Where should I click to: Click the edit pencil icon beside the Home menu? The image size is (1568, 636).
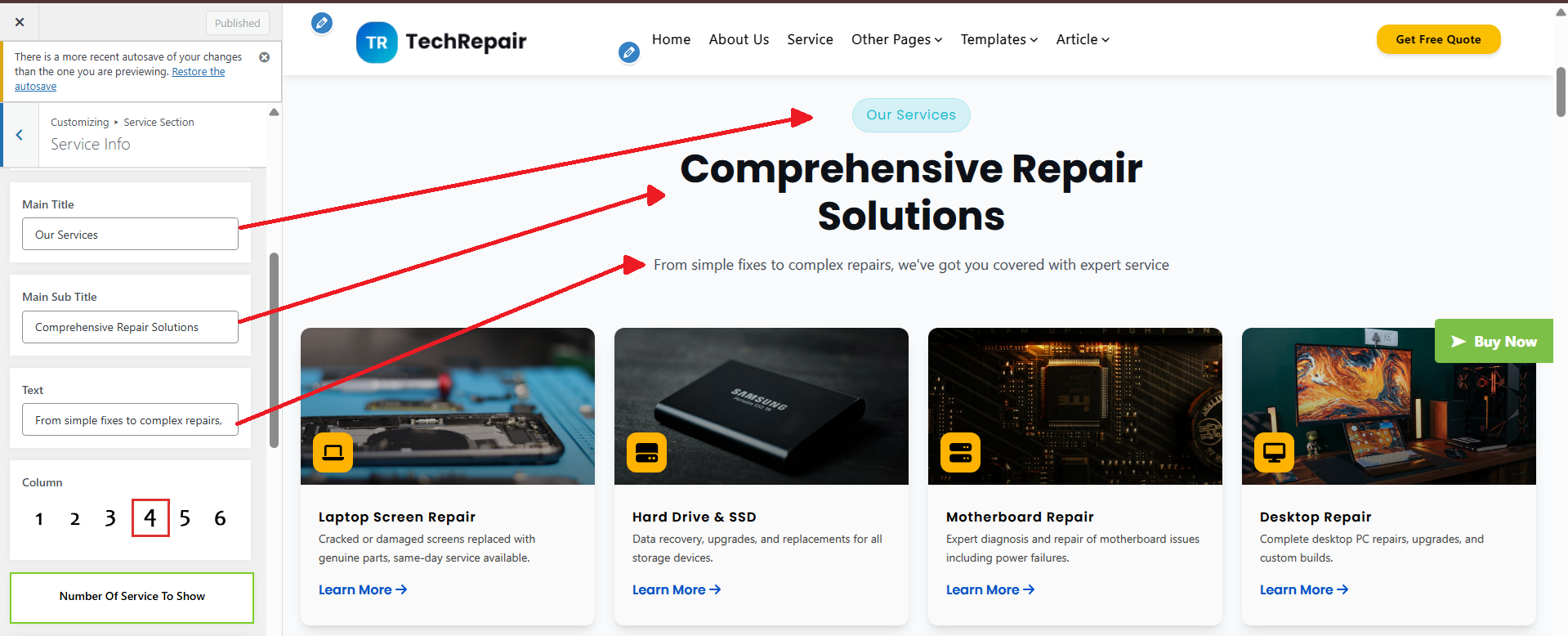(628, 53)
